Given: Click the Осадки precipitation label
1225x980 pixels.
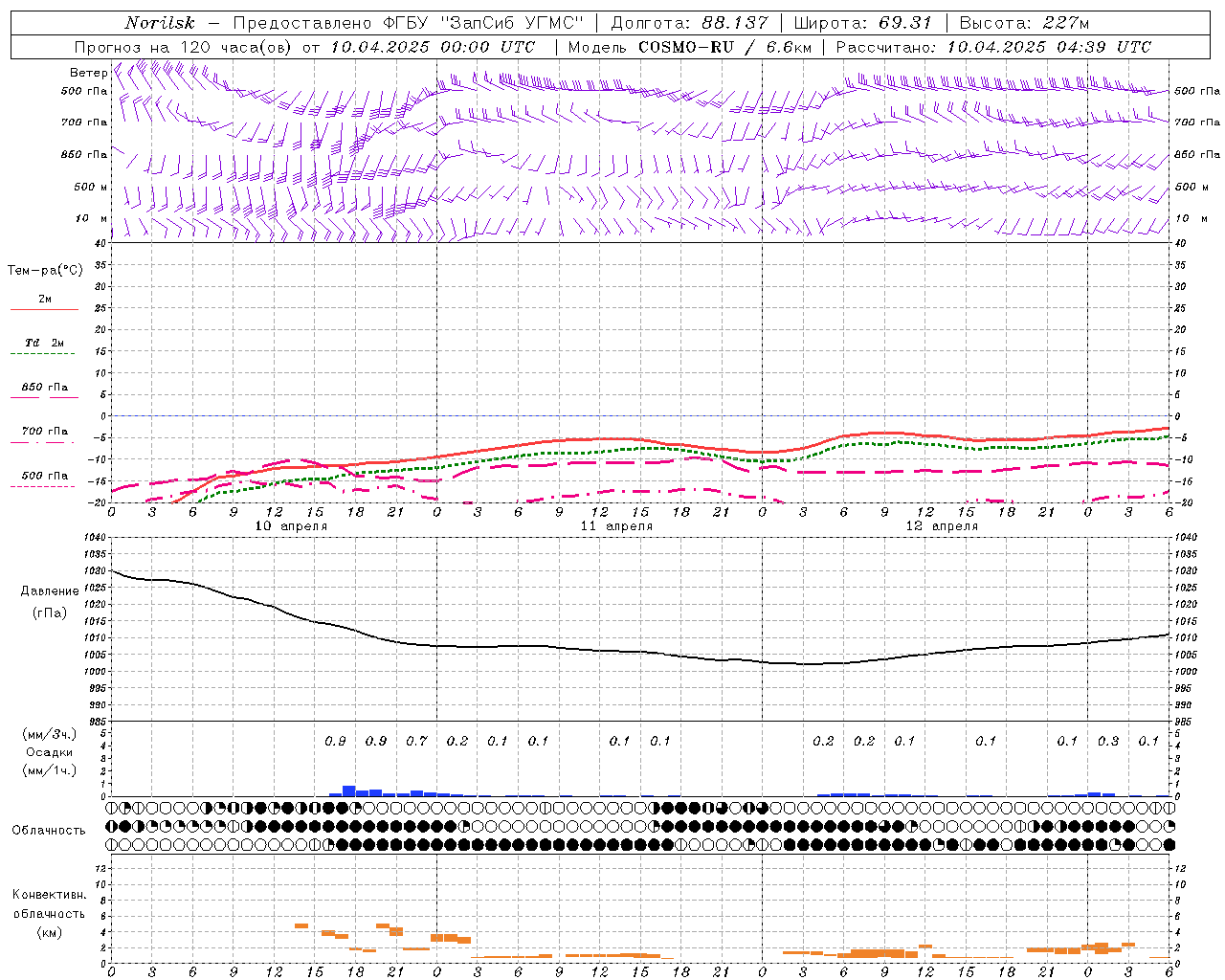Looking at the screenshot, I should coord(50,752).
